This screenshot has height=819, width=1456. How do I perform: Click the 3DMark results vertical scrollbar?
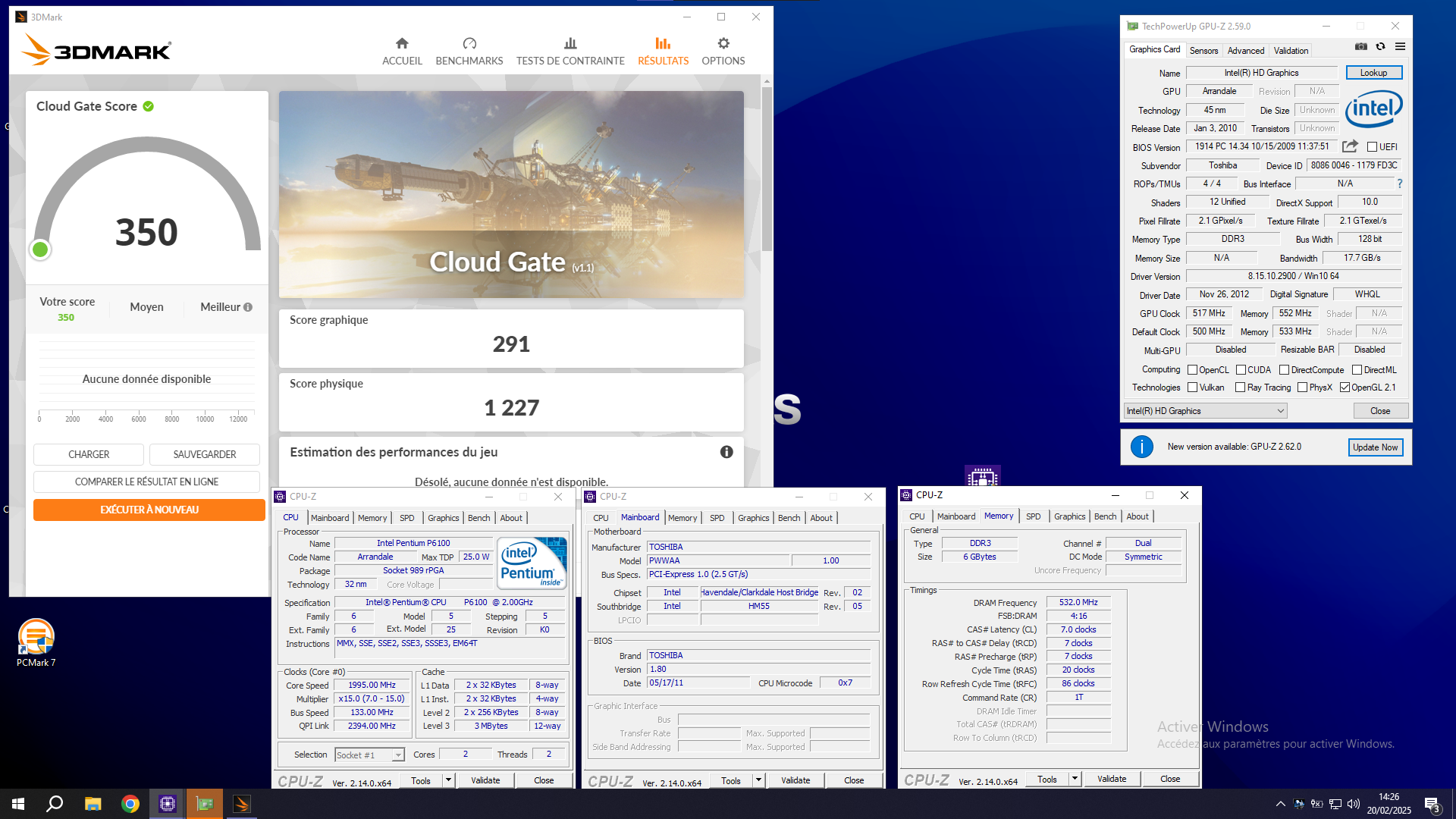[767, 168]
